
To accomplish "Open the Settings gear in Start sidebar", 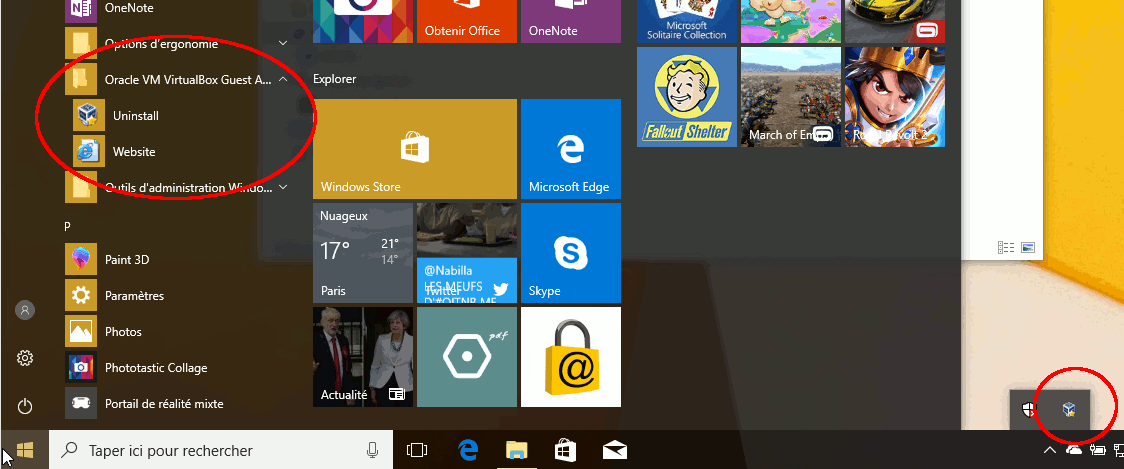I will 25,358.
